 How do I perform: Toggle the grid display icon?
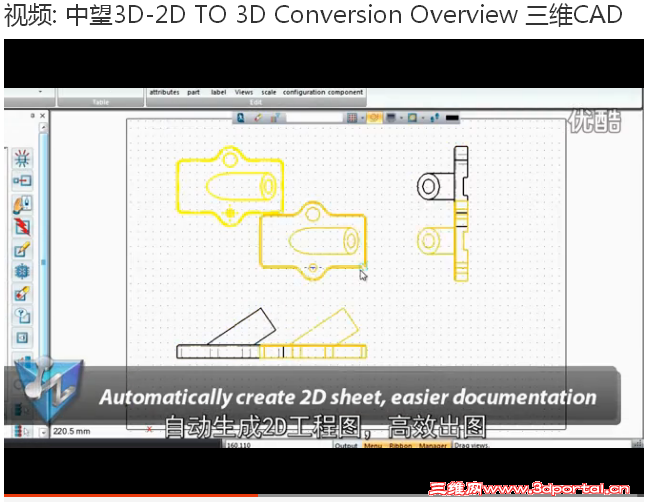tap(351, 118)
